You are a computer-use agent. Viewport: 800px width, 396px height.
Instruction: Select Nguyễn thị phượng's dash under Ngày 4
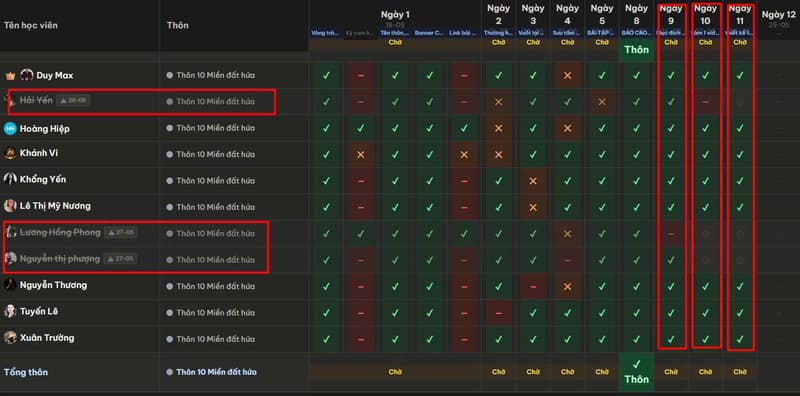[x=567, y=260]
